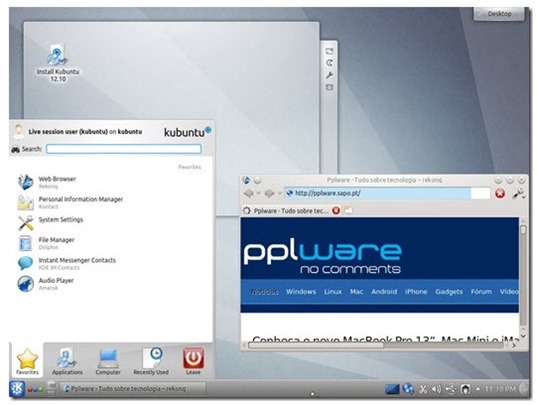Click rekonq on-all-desktops title bar button
The height and width of the screenshot is (405, 537).
(258, 180)
